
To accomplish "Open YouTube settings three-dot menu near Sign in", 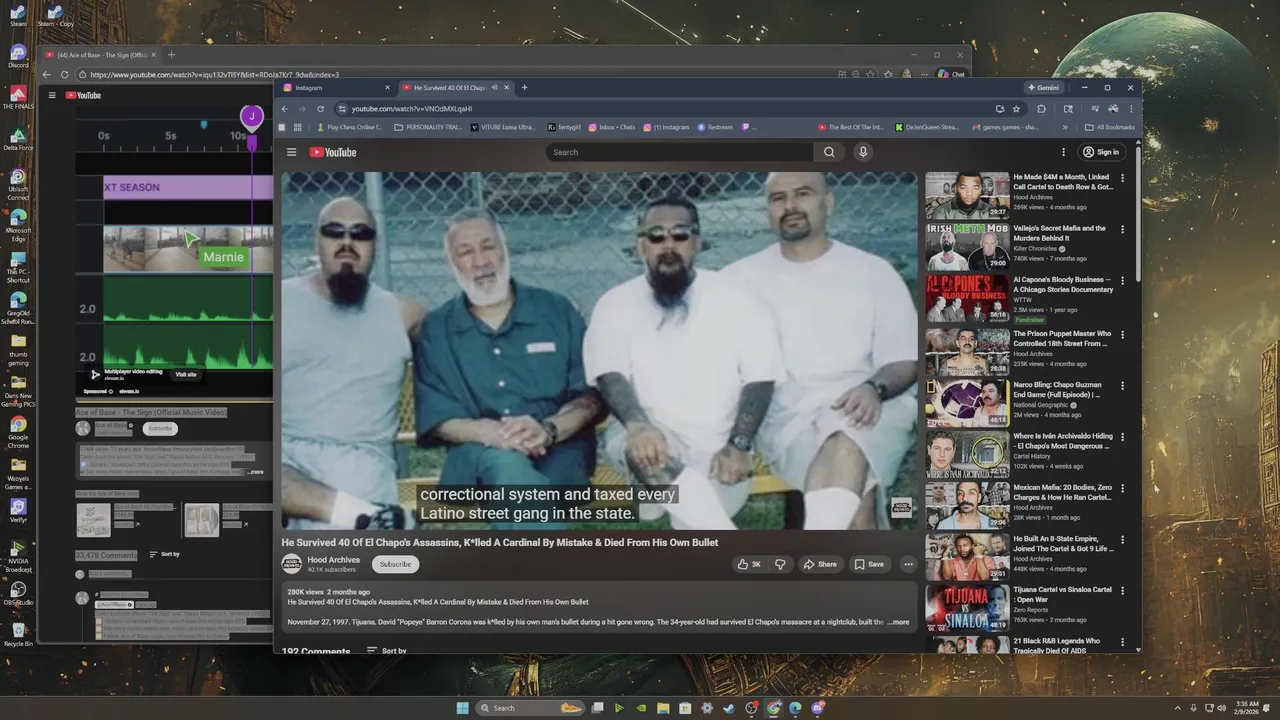I will (x=1063, y=152).
